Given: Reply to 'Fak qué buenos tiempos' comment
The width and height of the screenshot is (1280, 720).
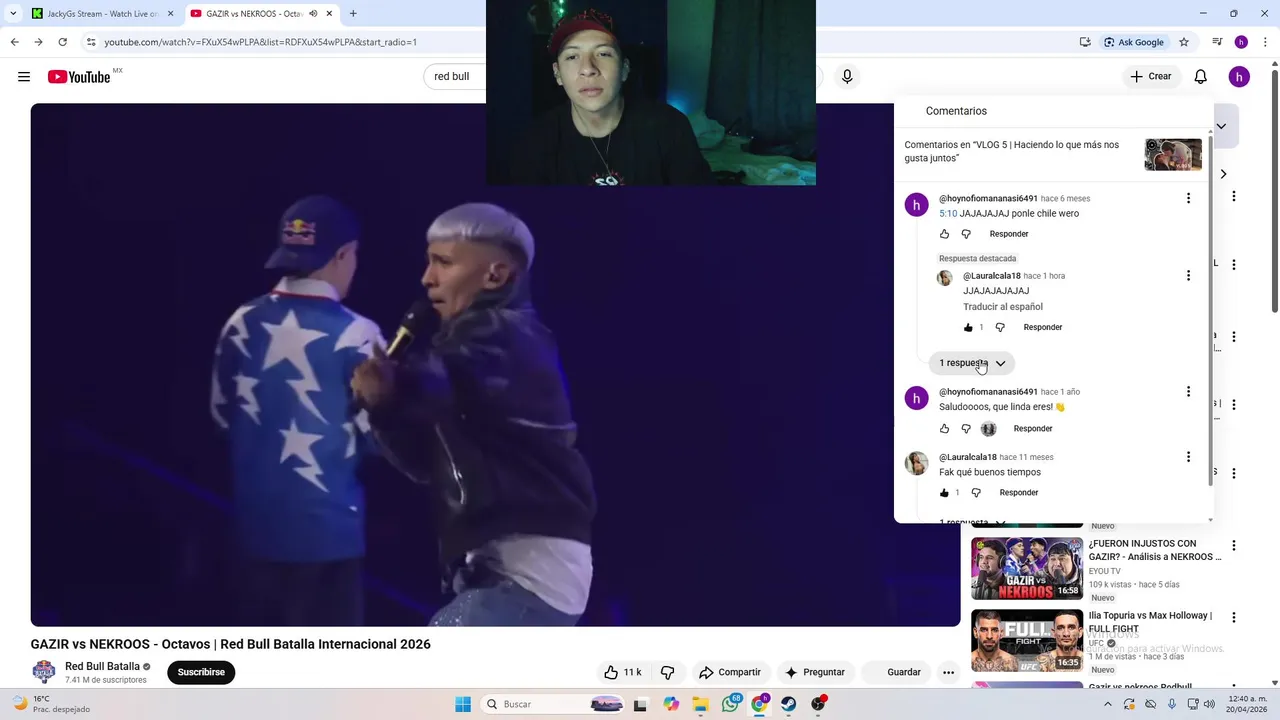Looking at the screenshot, I should tap(1019, 493).
